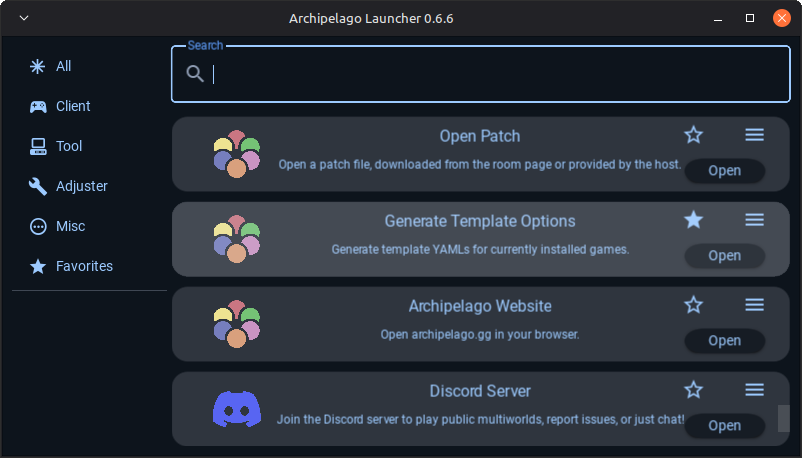The image size is (802, 458).
Task: Click Open button for Discord Server
Action: (725, 425)
